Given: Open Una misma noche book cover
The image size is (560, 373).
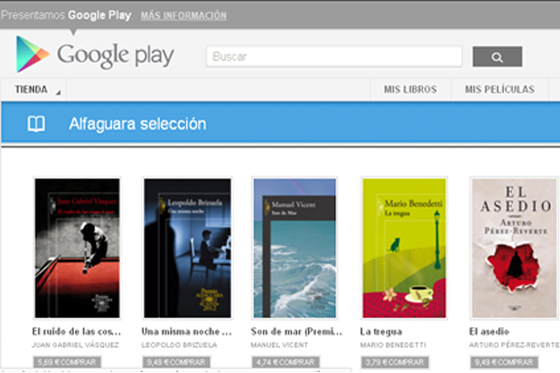Looking at the screenshot, I should click(187, 248).
